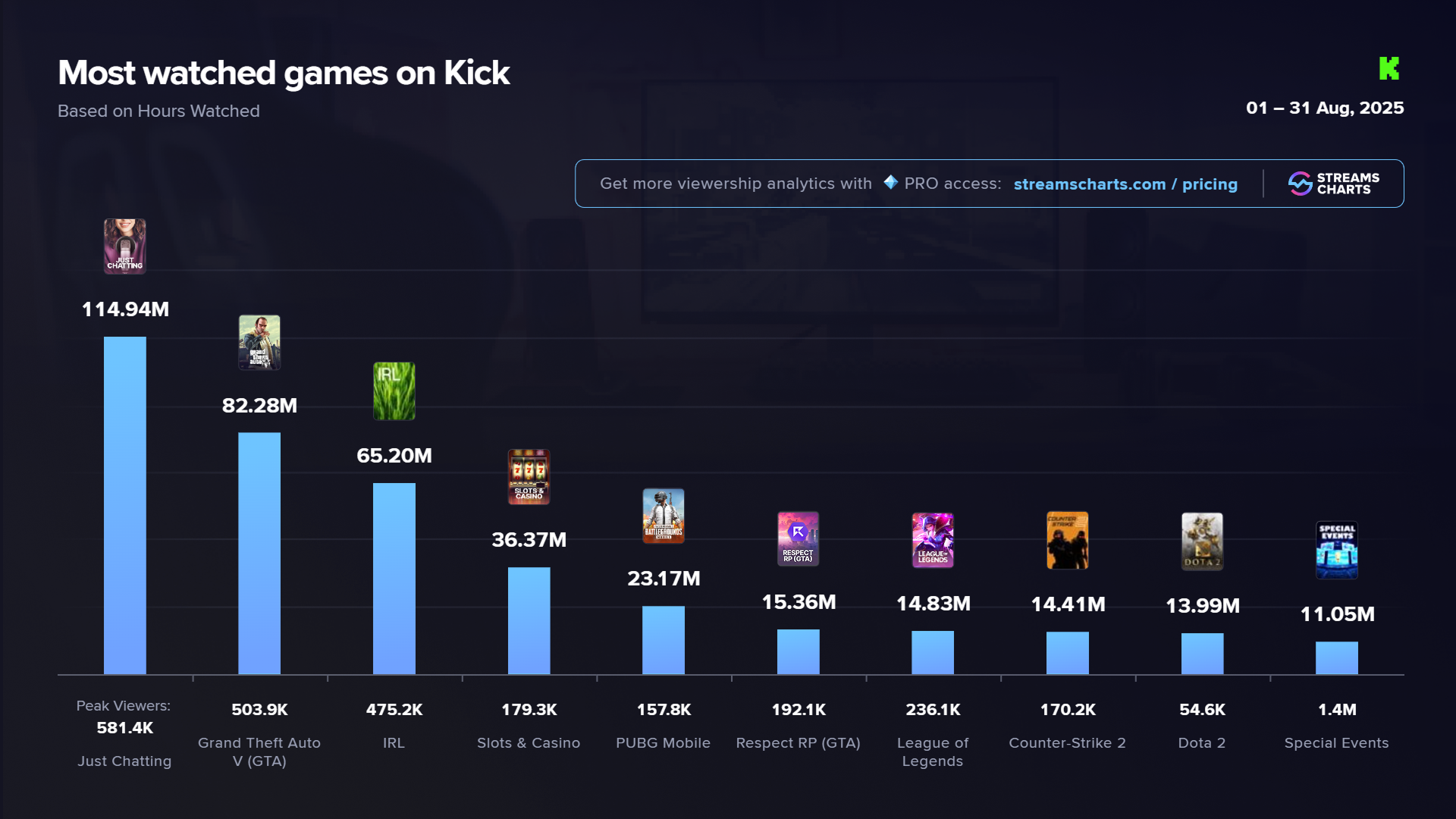Viewport: 1456px width, 819px height.
Task: Open the Special Events category icon
Action: (1336, 550)
